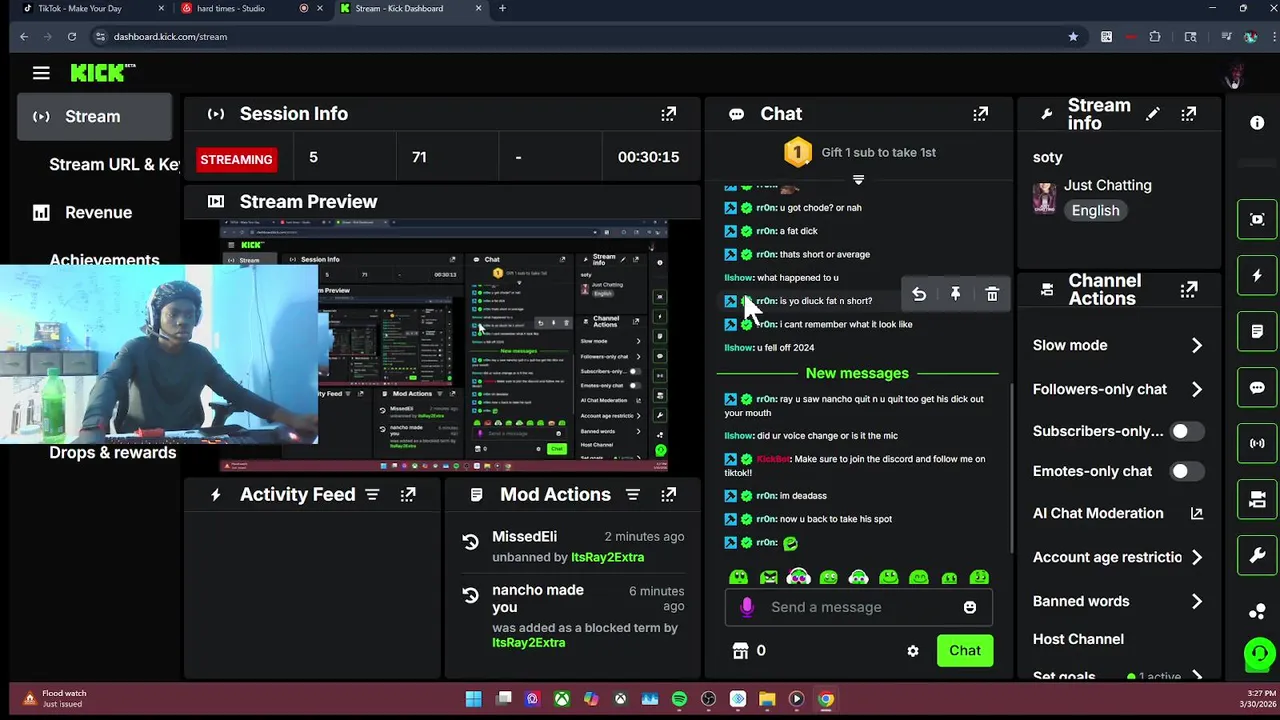Undo the MissedEli unban mod action

(x=470, y=542)
